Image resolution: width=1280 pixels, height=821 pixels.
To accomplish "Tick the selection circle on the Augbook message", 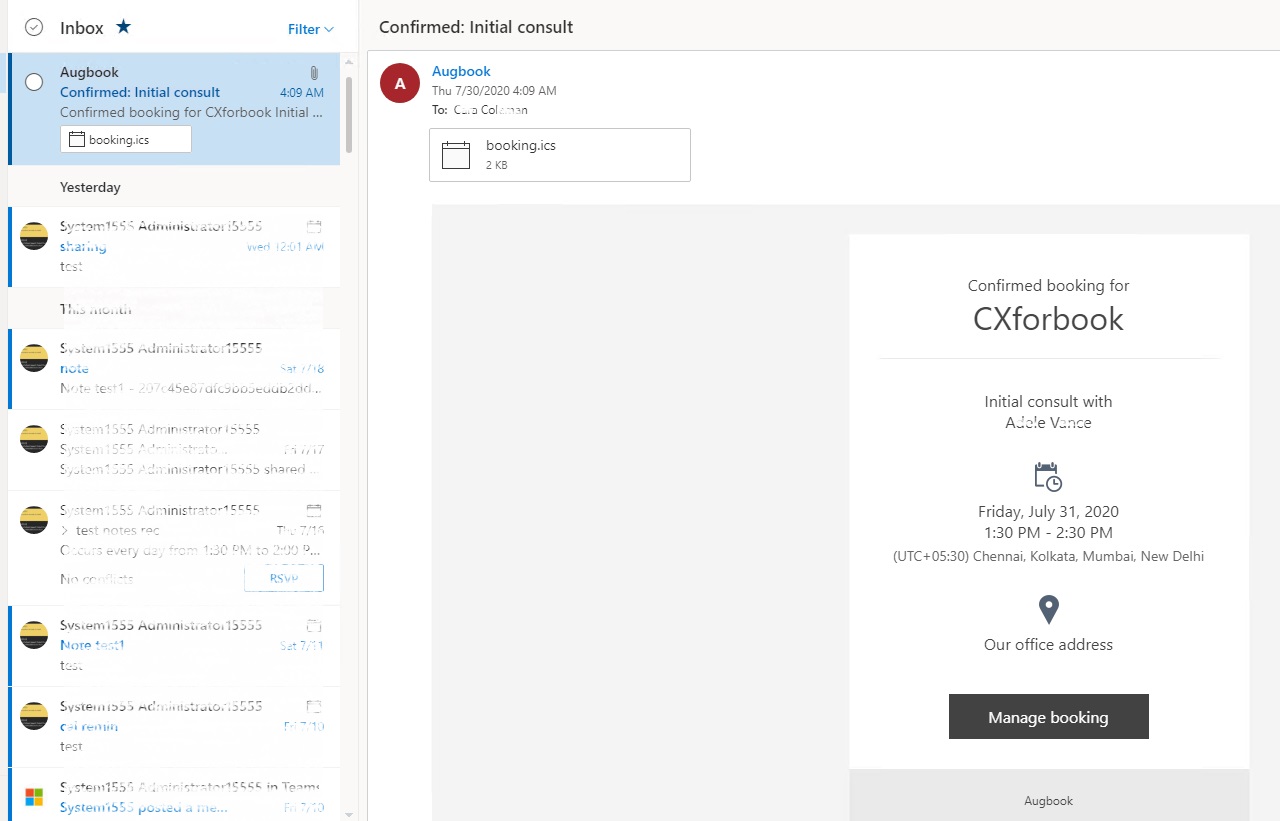I will (x=34, y=82).
